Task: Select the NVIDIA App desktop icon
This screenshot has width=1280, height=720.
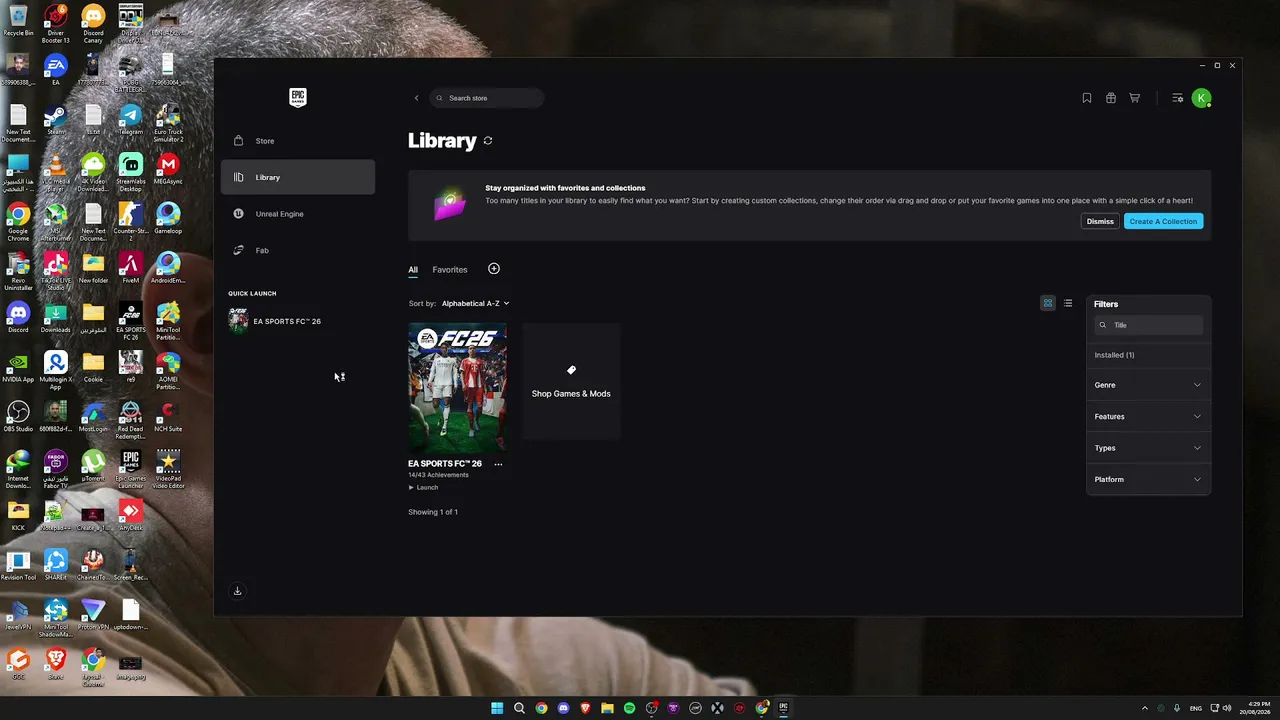Action: [x=18, y=367]
